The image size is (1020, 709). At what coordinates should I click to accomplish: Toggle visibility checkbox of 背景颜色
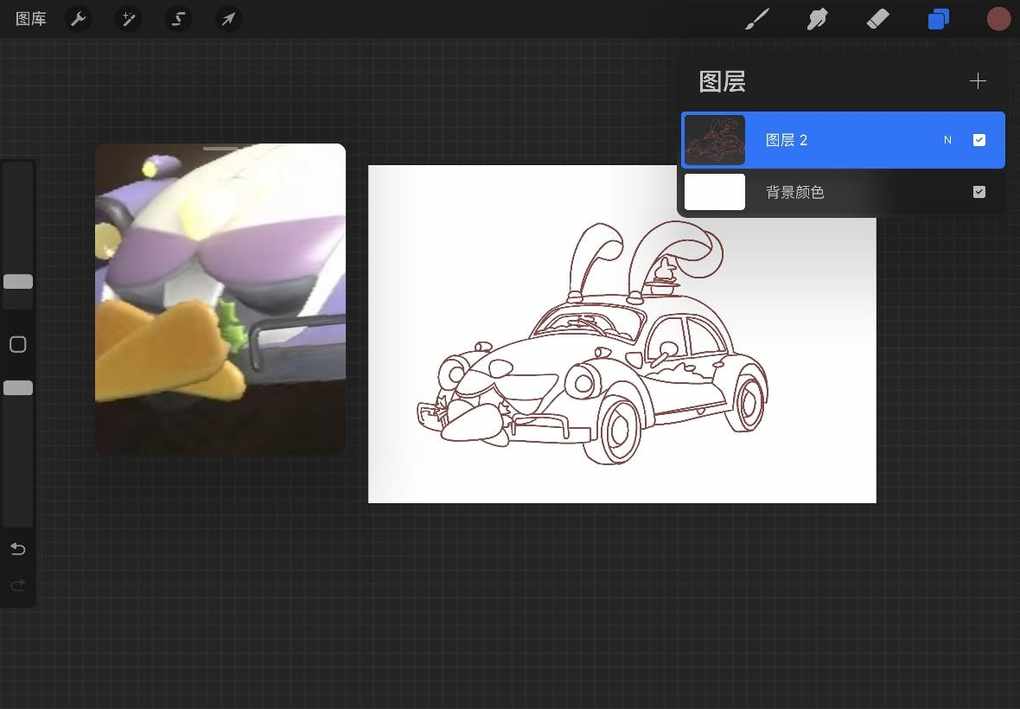[x=978, y=192]
